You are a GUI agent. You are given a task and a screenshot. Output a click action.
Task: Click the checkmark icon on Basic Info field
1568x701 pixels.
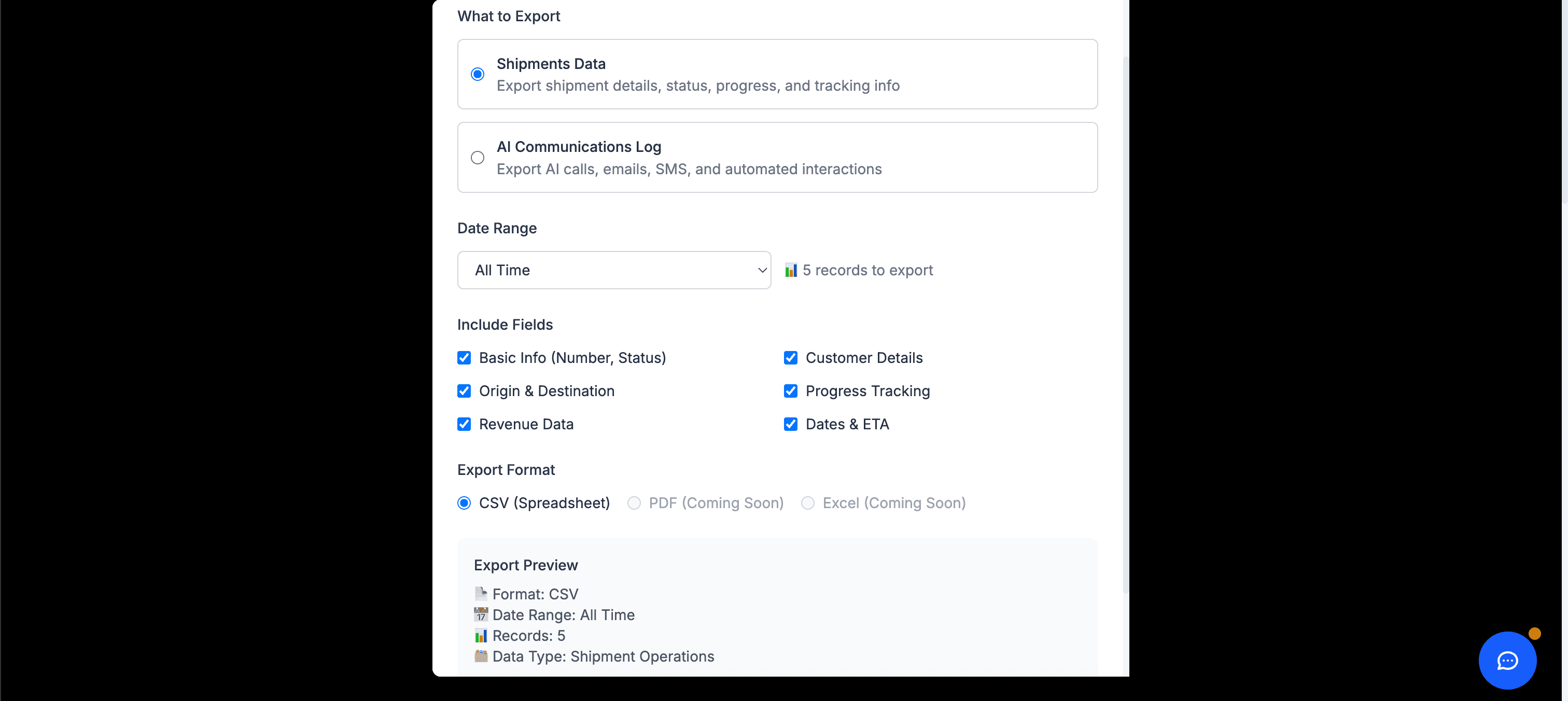coord(464,358)
